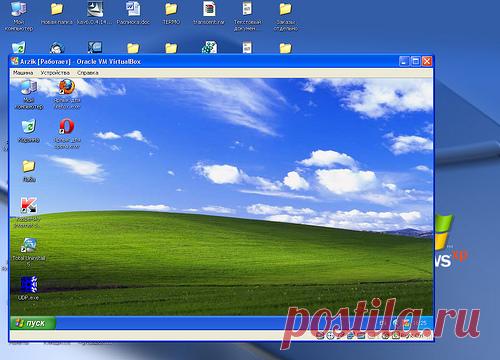The width and height of the screenshot is (500, 360).
Task: Maximize the Arzik VirtualBox window
Action: (416, 61)
